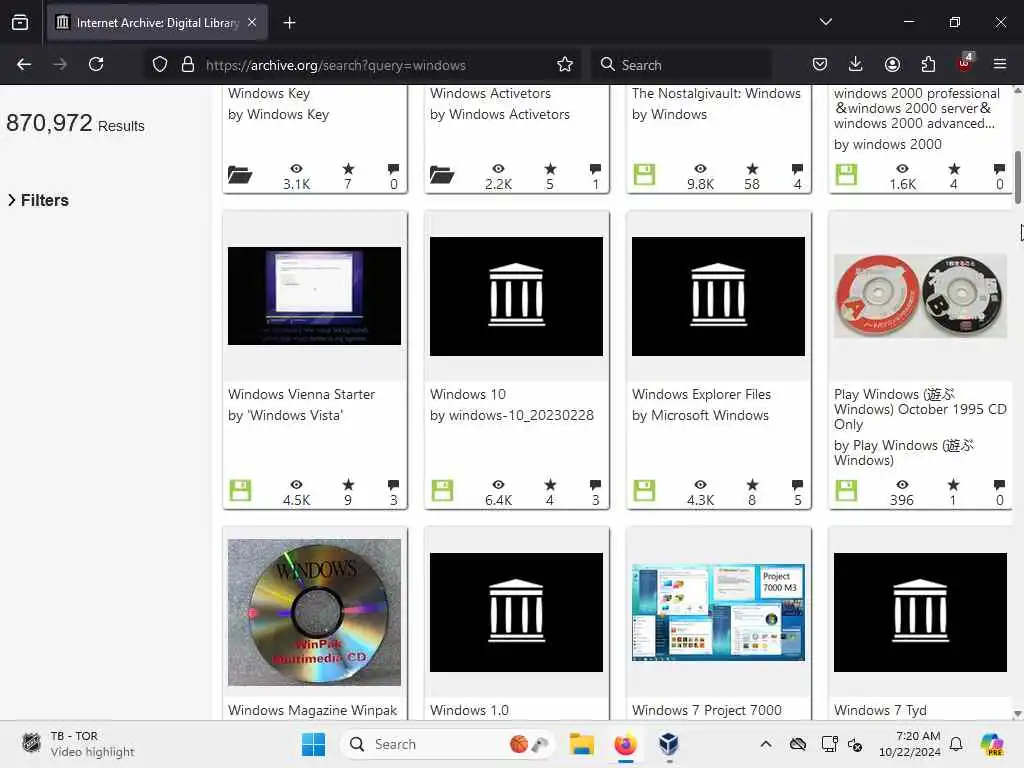Click reviews bubble on Windows Vienna Starter card
Screen dimensions: 1024x768
click(x=393, y=485)
